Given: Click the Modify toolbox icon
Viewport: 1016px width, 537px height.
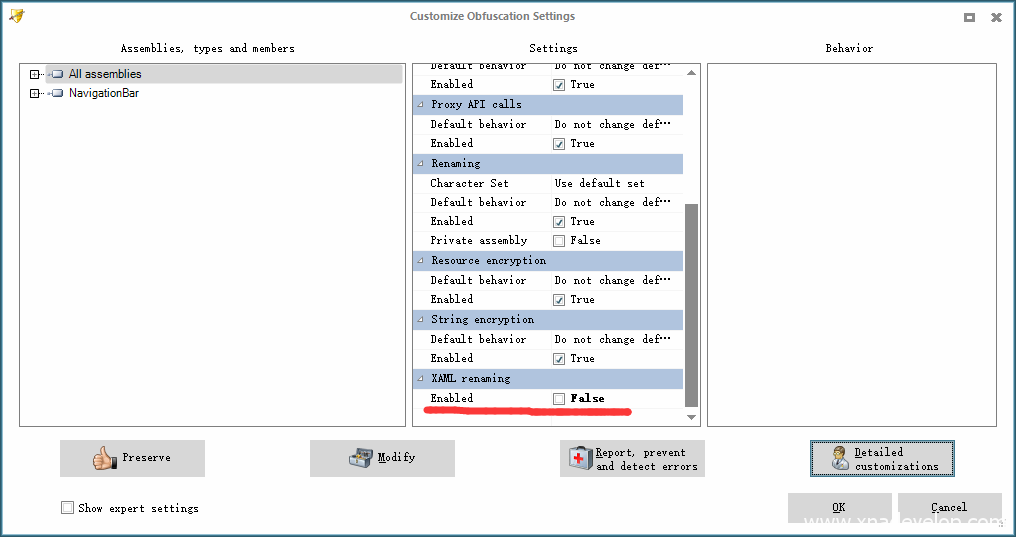Looking at the screenshot, I should coord(360,458).
